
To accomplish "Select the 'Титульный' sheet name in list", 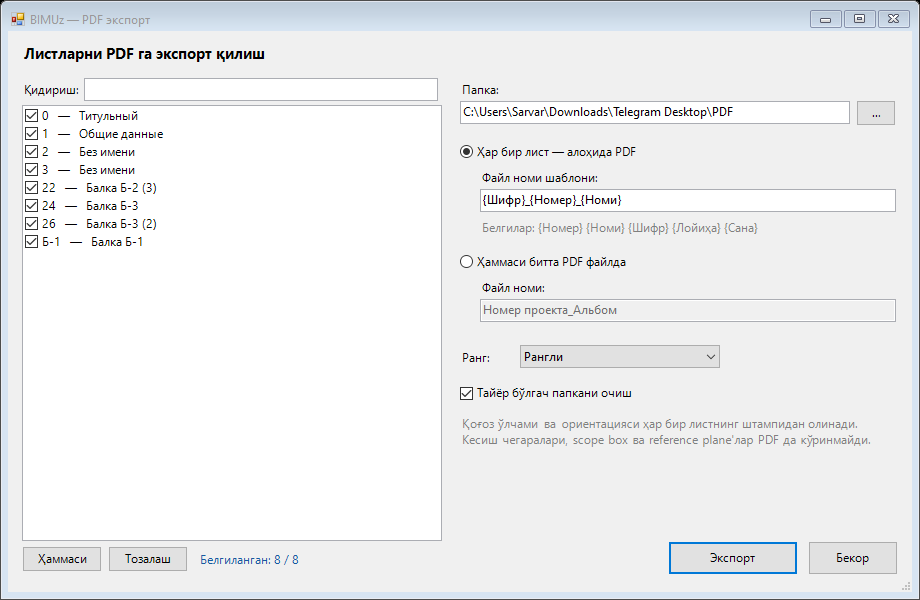I will 109,116.
